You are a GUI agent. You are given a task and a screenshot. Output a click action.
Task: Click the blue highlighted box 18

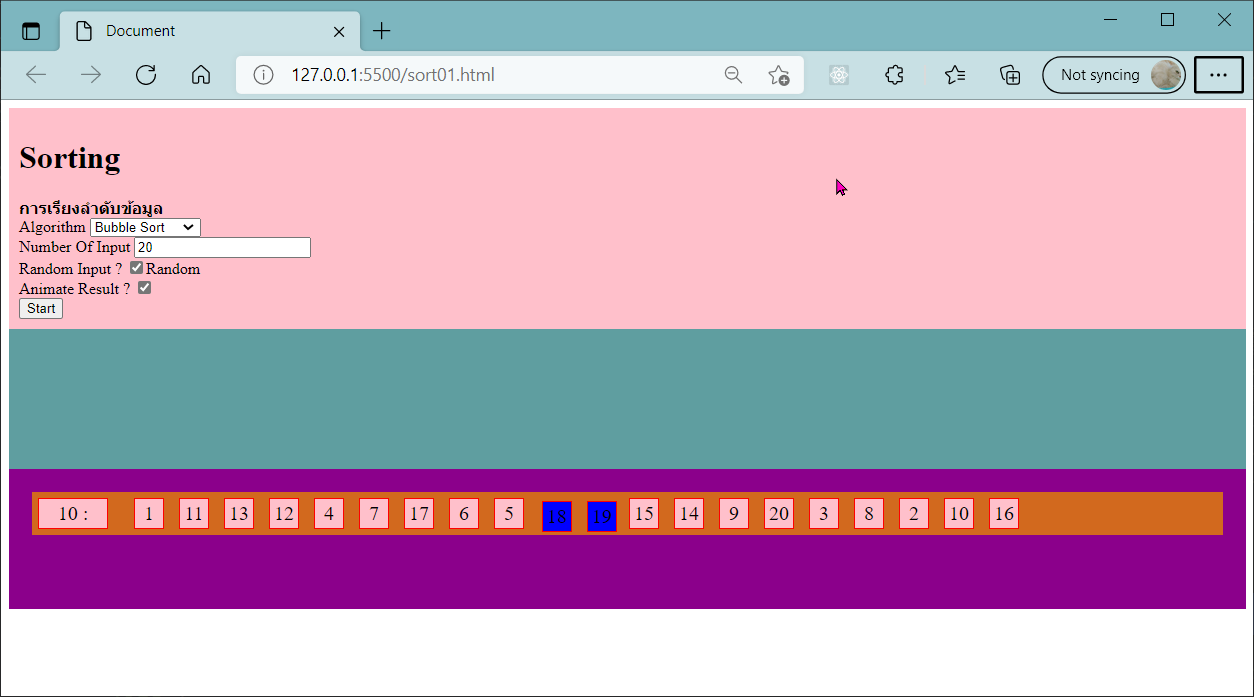[x=557, y=517]
